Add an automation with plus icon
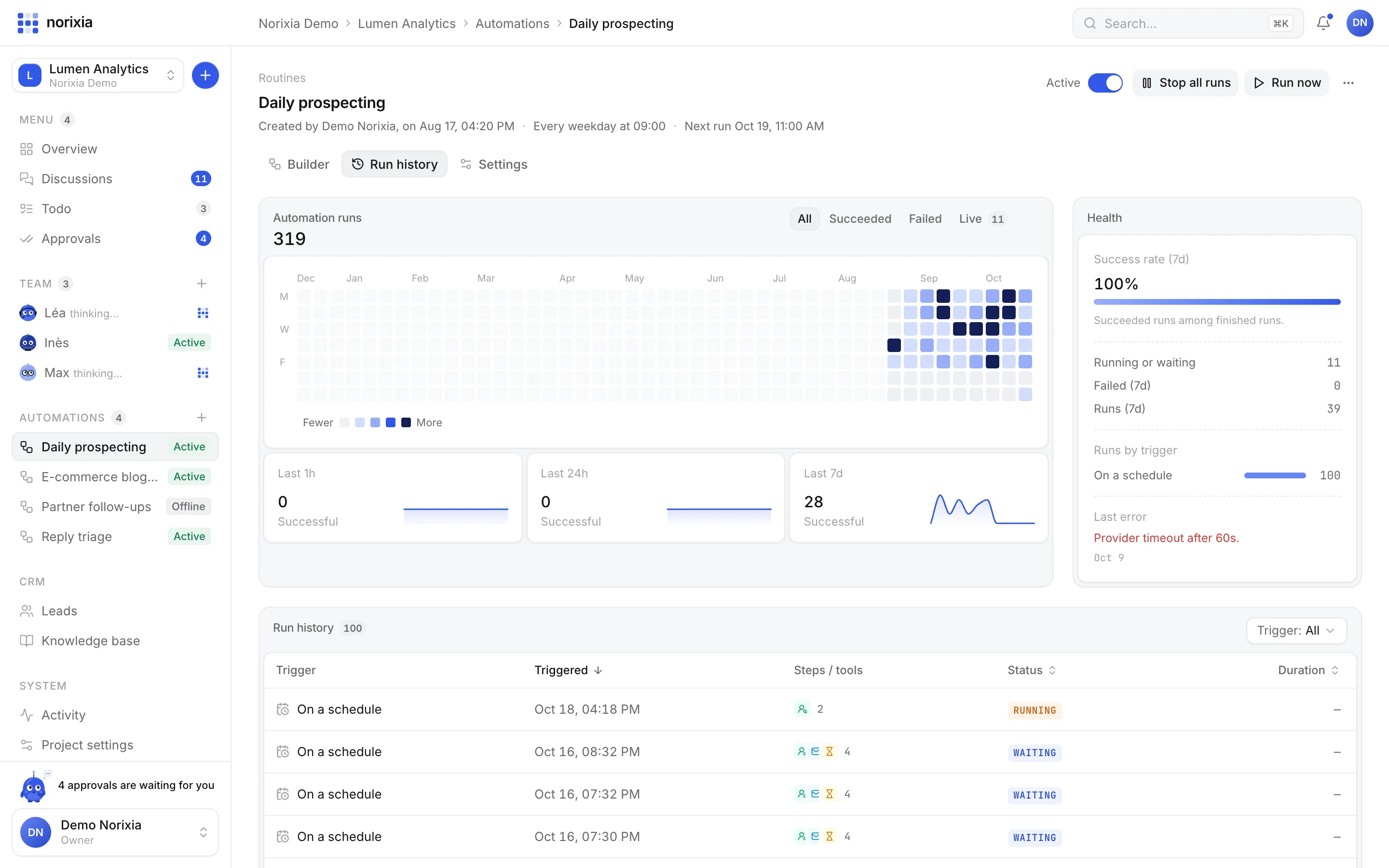The height and width of the screenshot is (868, 1389). [202, 417]
